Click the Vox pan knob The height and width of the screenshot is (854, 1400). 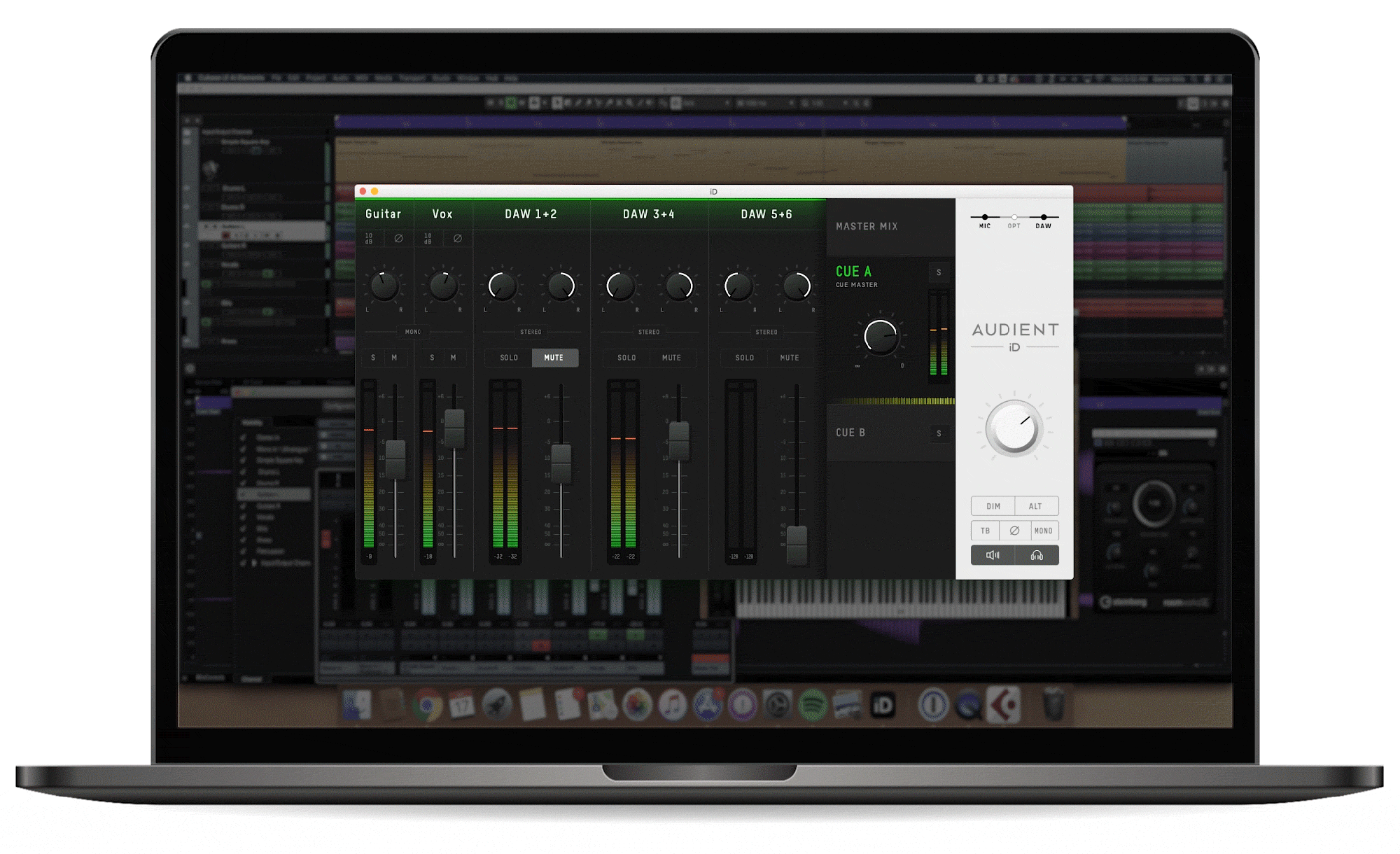[443, 285]
